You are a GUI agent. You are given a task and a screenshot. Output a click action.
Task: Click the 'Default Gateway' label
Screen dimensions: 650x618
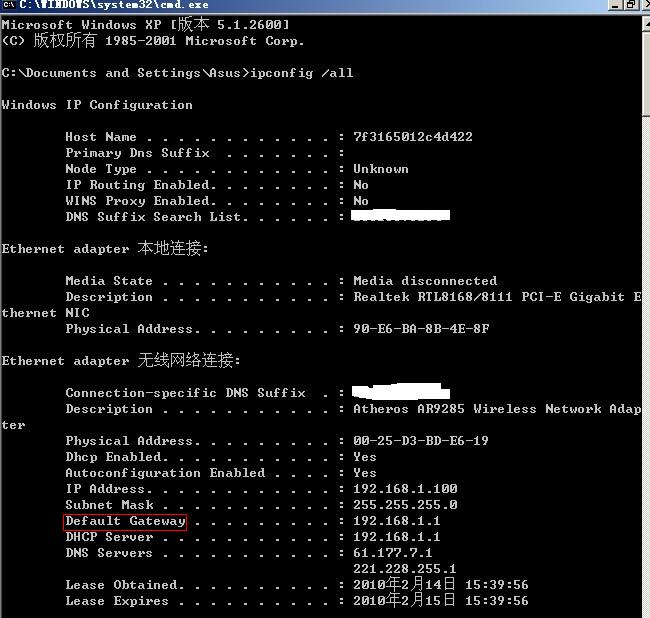(x=125, y=521)
